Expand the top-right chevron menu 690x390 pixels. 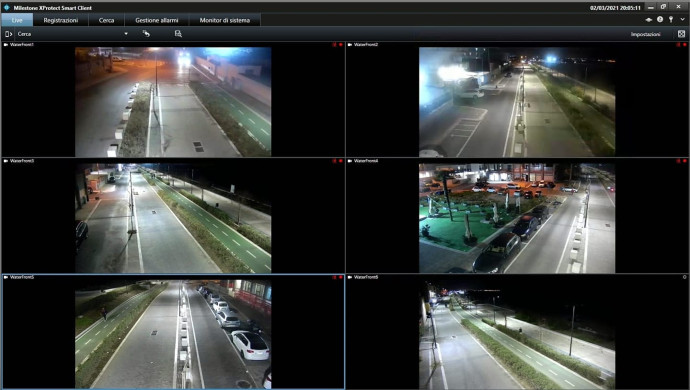coord(683,19)
